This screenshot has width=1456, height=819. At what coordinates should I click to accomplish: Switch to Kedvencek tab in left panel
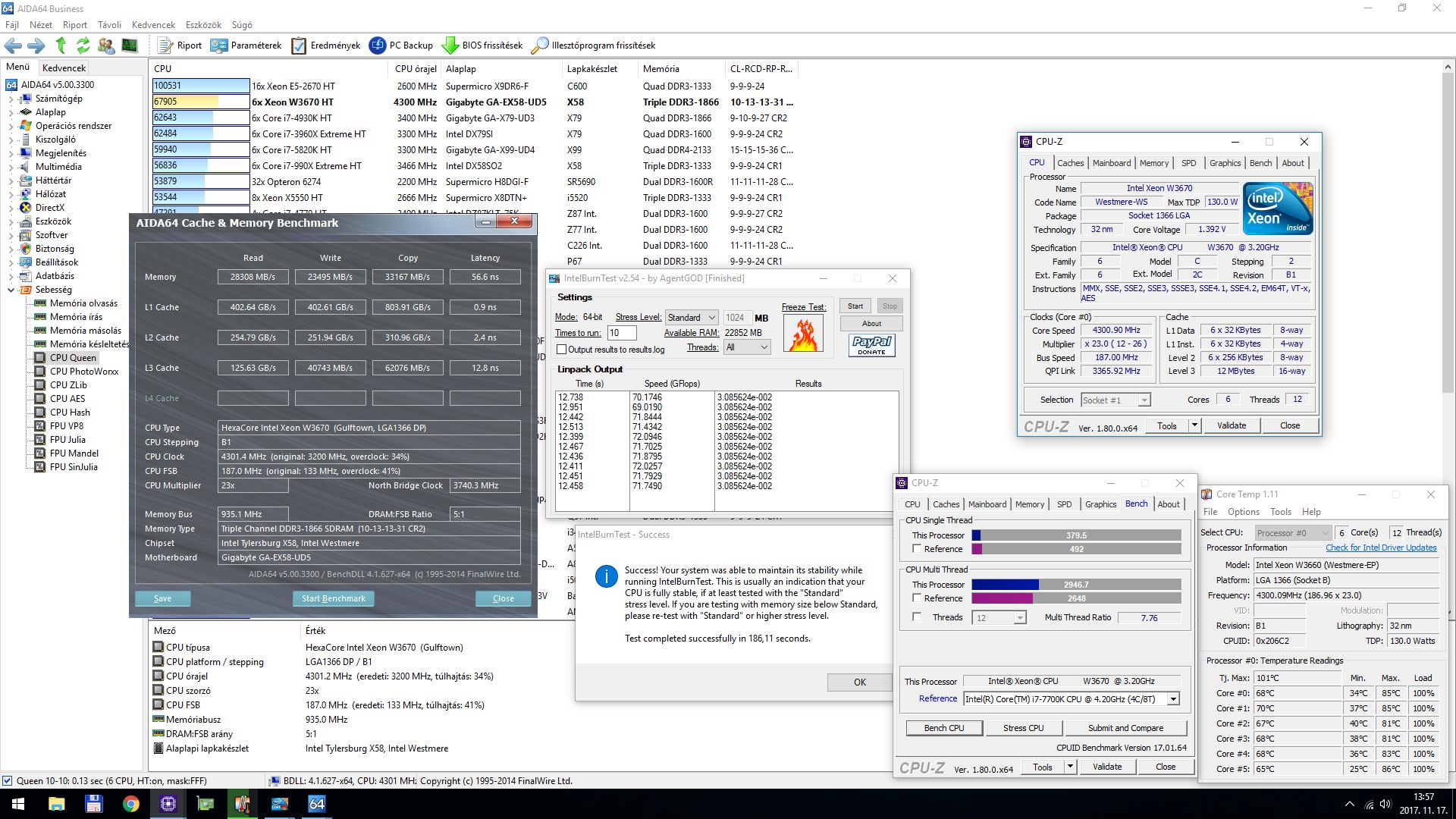(x=64, y=67)
